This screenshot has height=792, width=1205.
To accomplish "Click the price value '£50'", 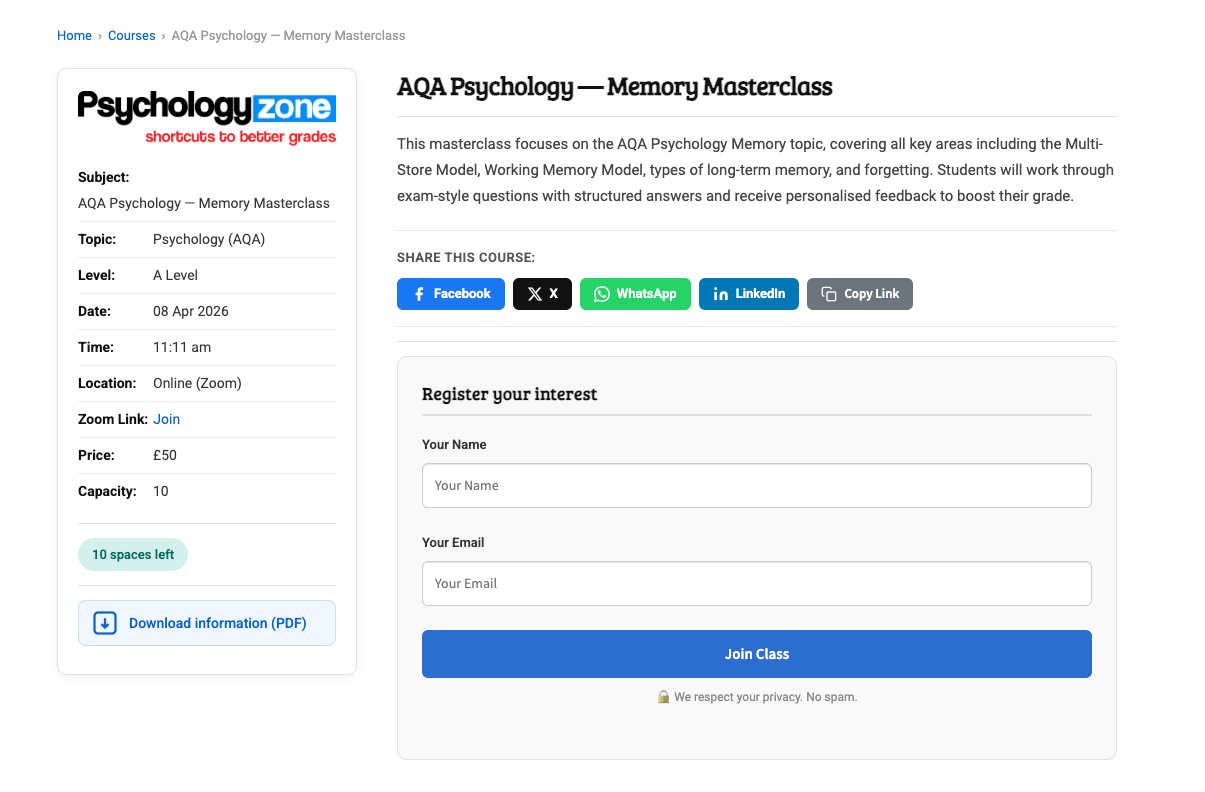I will 165,455.
